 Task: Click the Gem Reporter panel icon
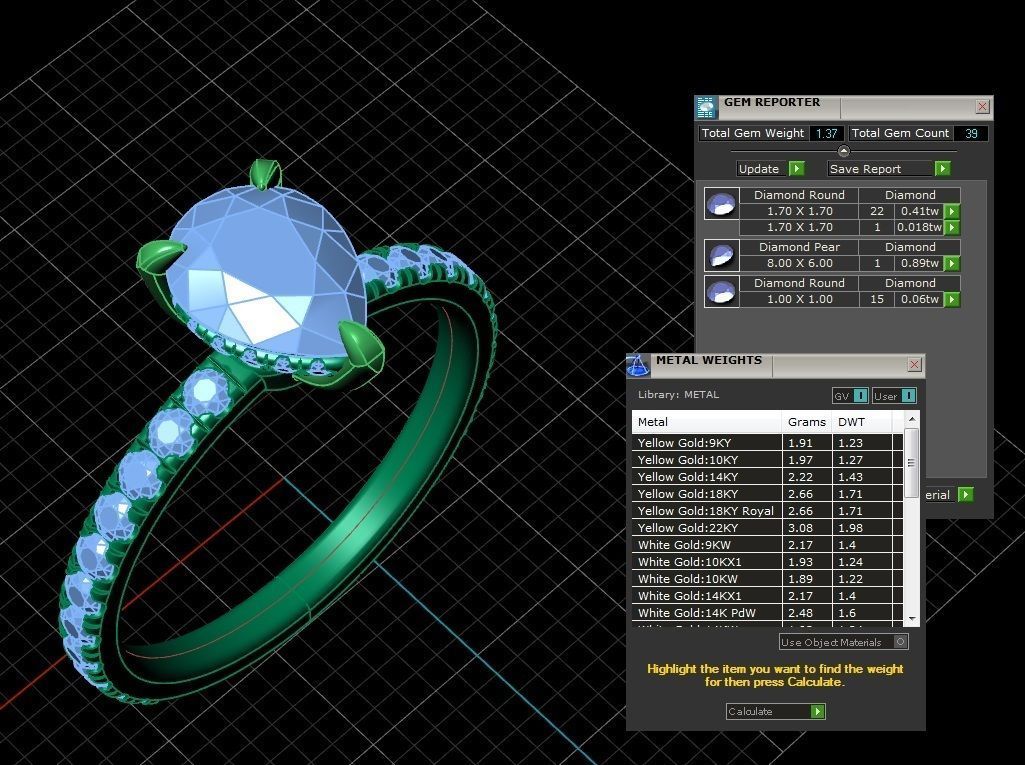[707, 107]
